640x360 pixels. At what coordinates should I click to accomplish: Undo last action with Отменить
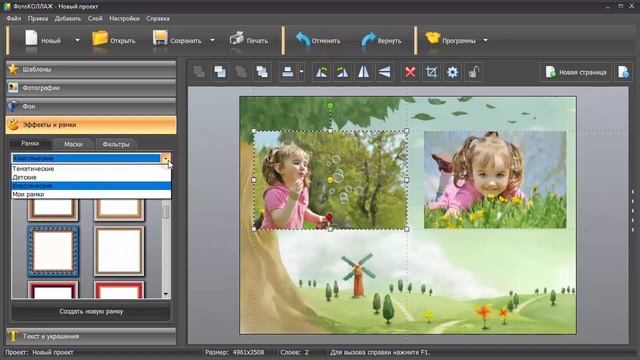coord(318,40)
